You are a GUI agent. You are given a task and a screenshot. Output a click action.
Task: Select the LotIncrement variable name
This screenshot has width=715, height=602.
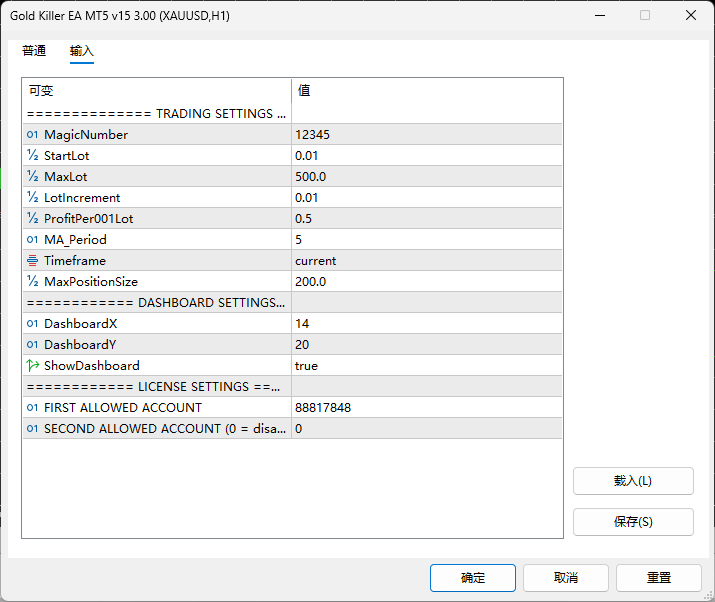[82, 197]
